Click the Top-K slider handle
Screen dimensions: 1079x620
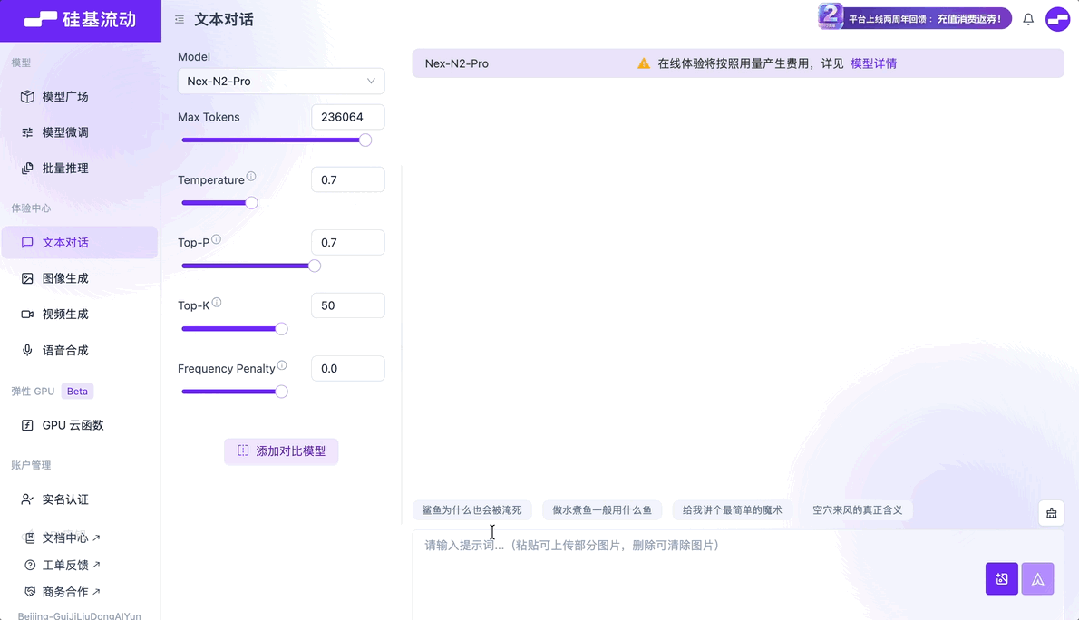coord(281,329)
